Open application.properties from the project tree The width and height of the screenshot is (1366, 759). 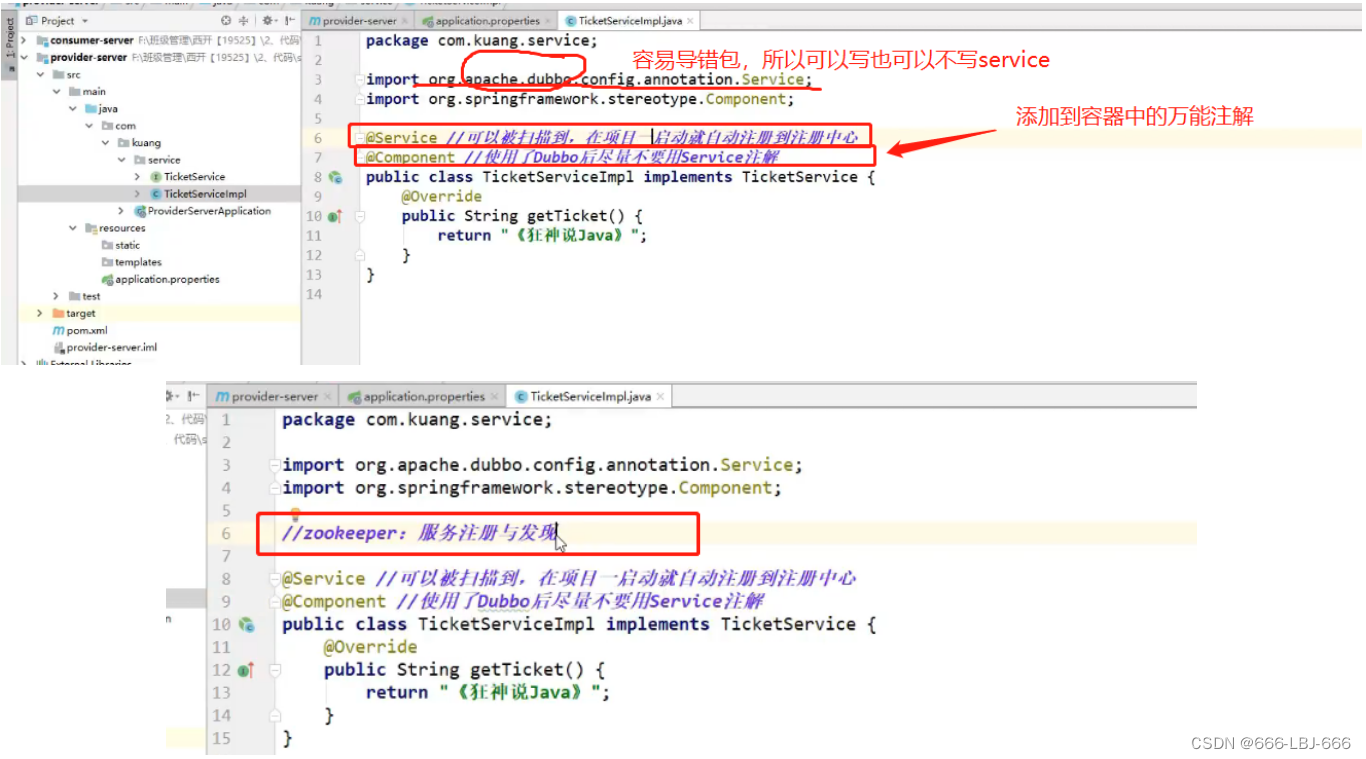coord(167,279)
